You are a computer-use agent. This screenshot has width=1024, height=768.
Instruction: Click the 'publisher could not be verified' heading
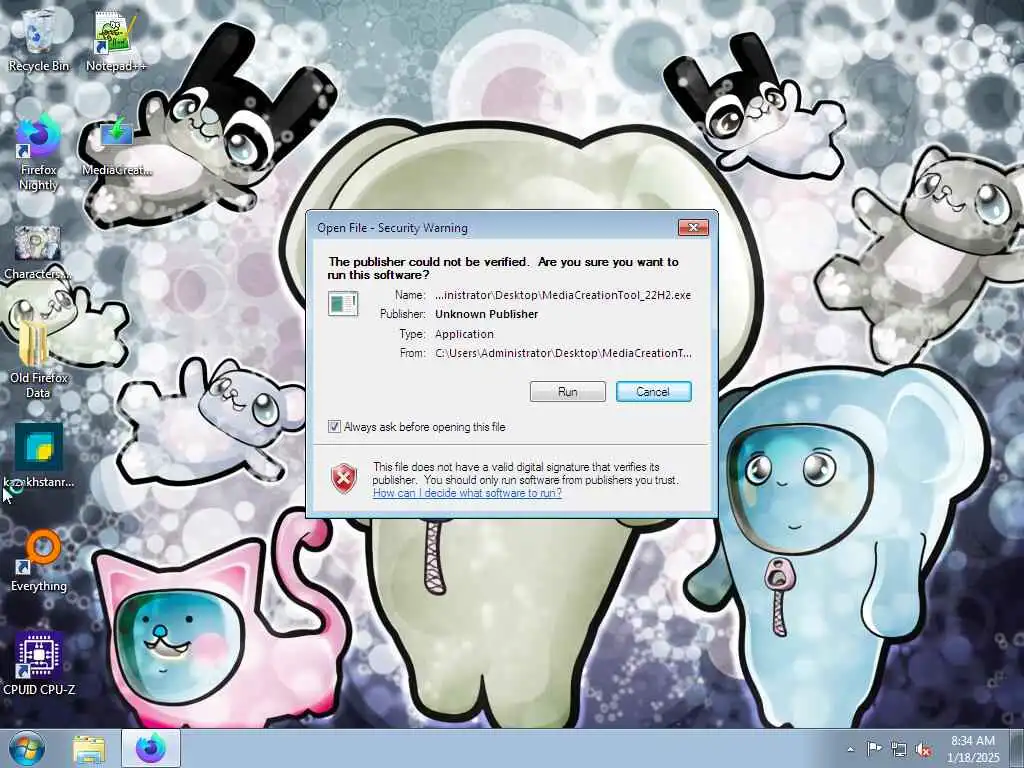(503, 268)
